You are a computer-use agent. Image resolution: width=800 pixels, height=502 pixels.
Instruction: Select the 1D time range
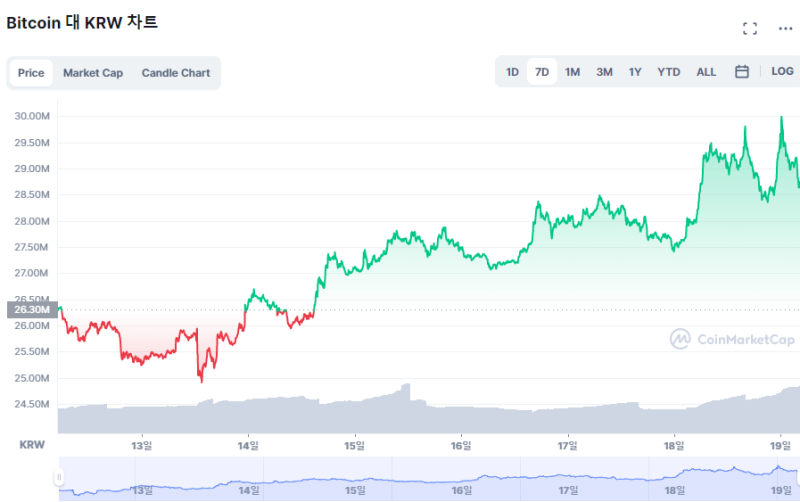point(512,72)
